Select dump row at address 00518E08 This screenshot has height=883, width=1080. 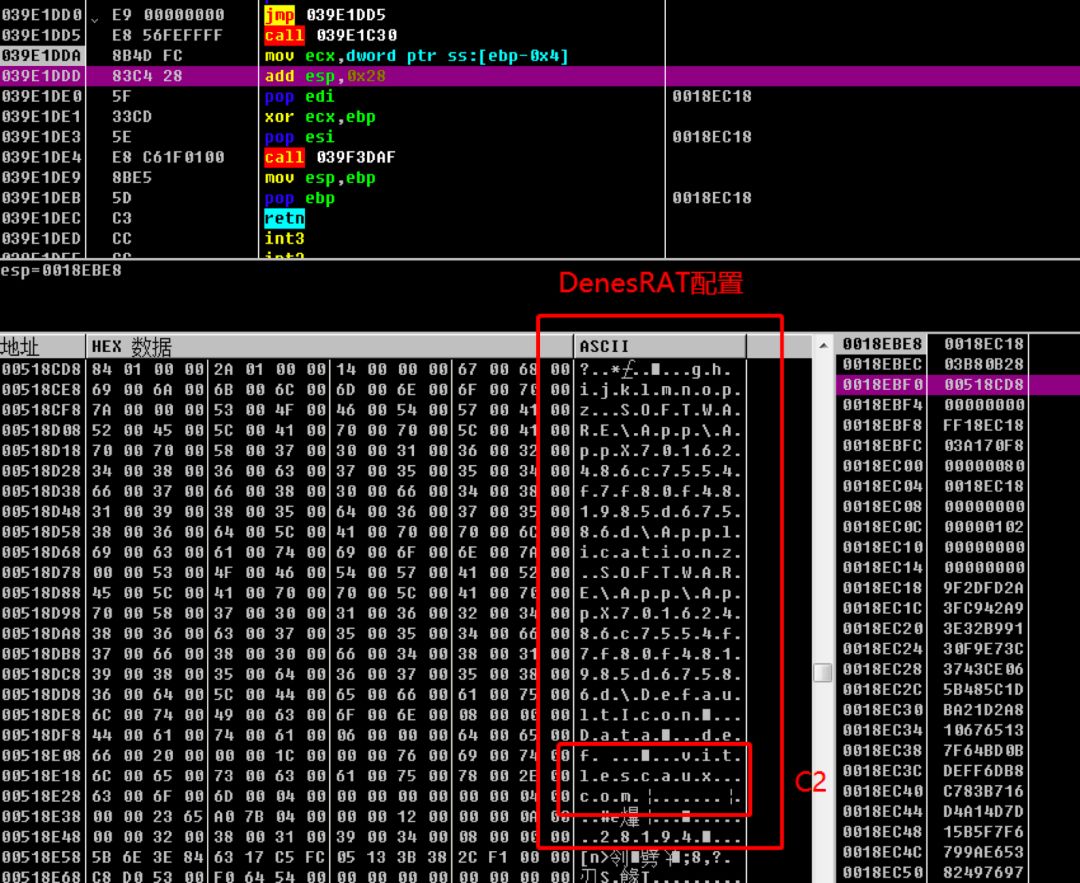coord(372,756)
